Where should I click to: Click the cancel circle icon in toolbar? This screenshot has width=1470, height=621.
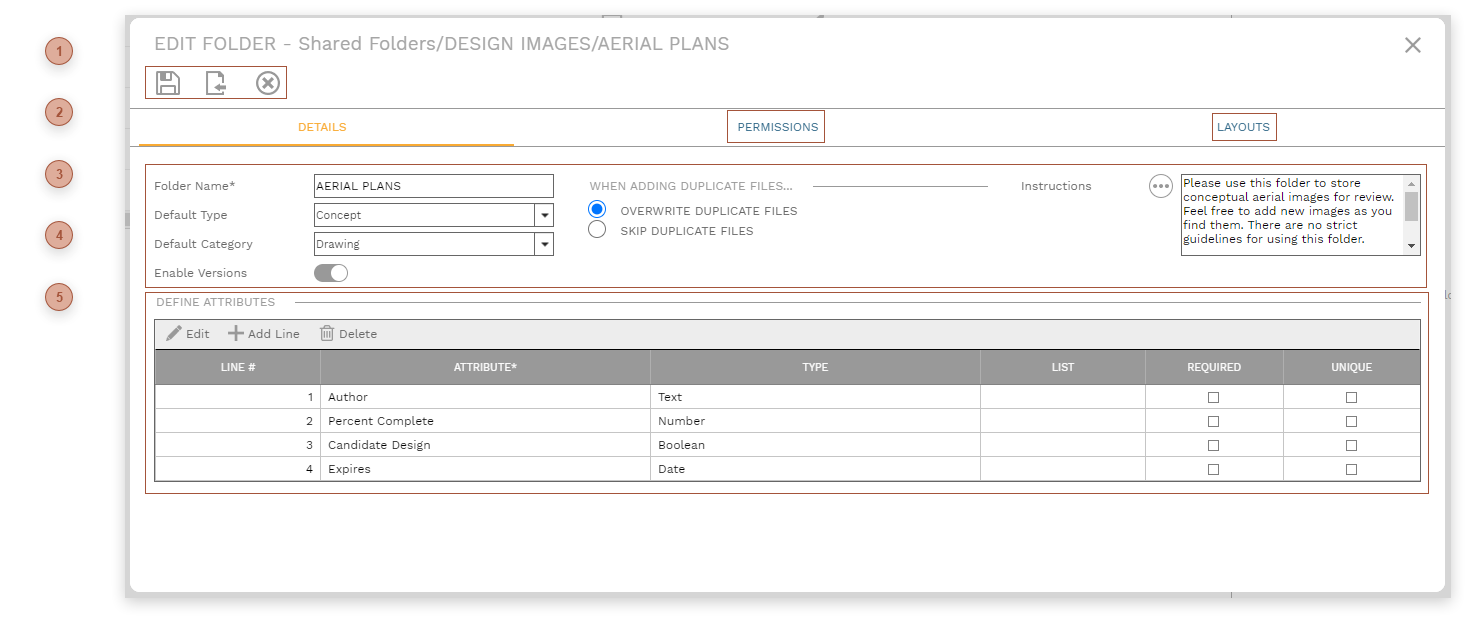click(x=266, y=83)
